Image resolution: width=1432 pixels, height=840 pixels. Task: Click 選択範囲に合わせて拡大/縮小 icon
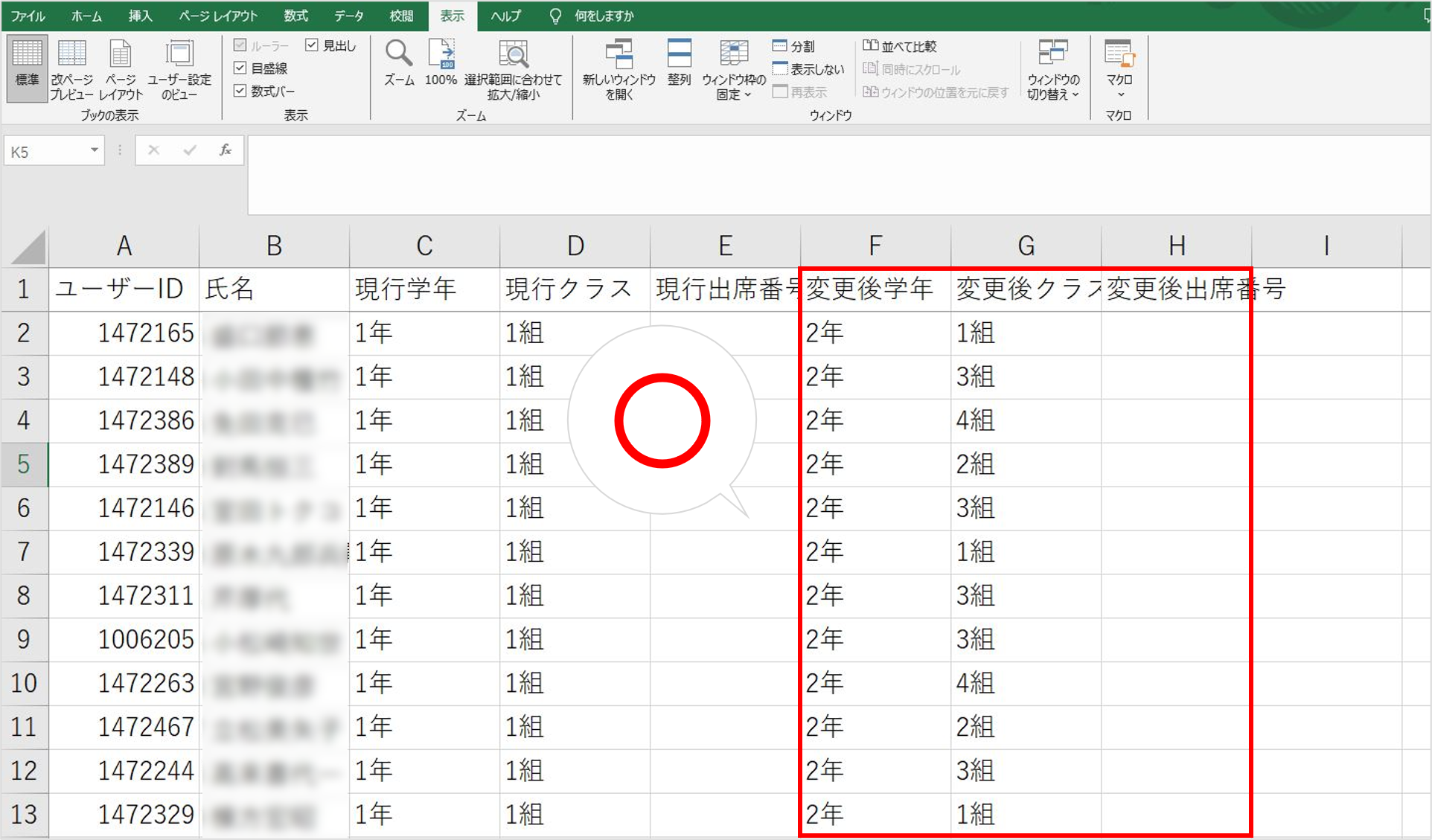[x=513, y=54]
